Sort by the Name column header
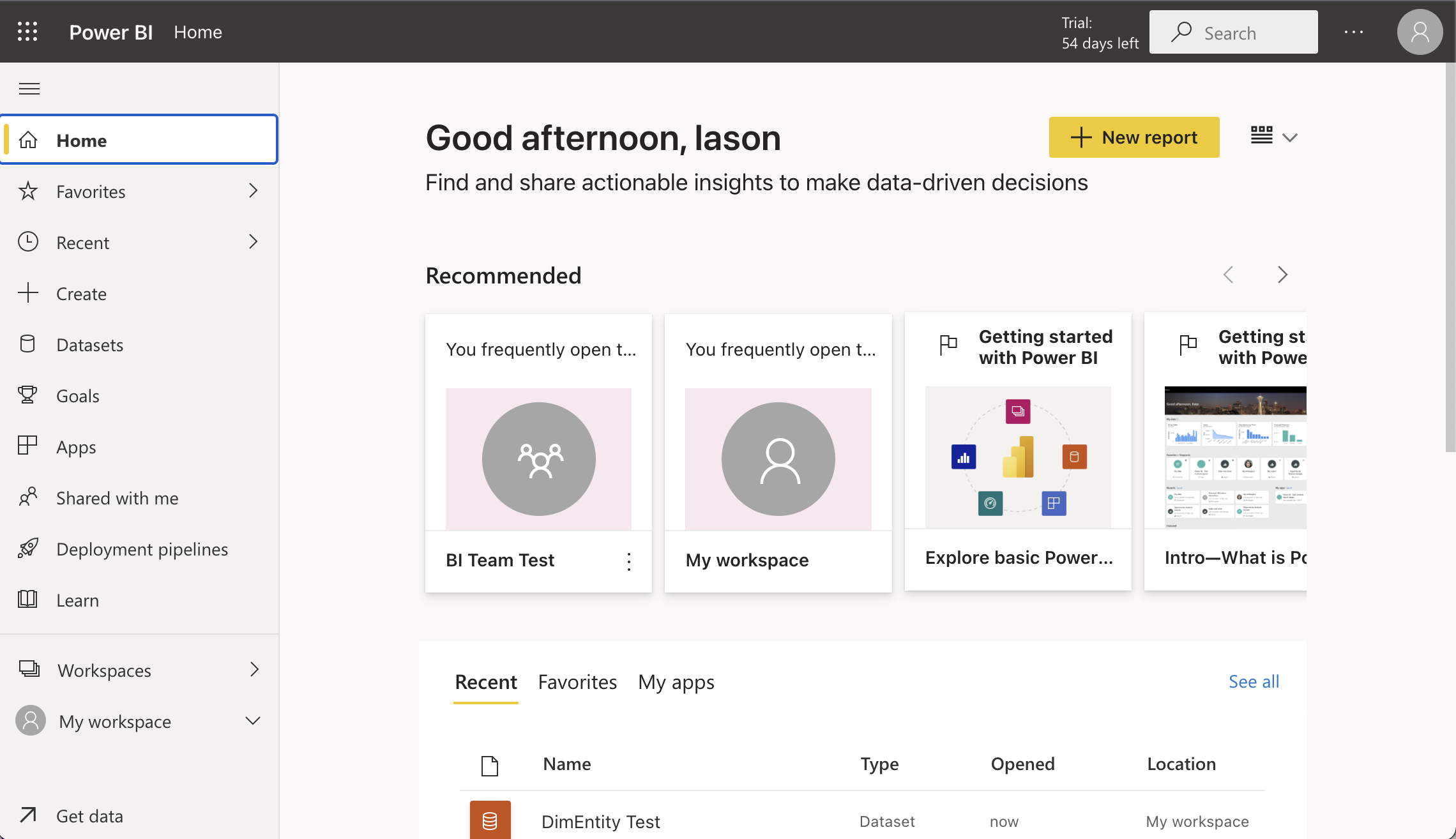Viewport: 1456px width, 839px height. tap(567, 764)
